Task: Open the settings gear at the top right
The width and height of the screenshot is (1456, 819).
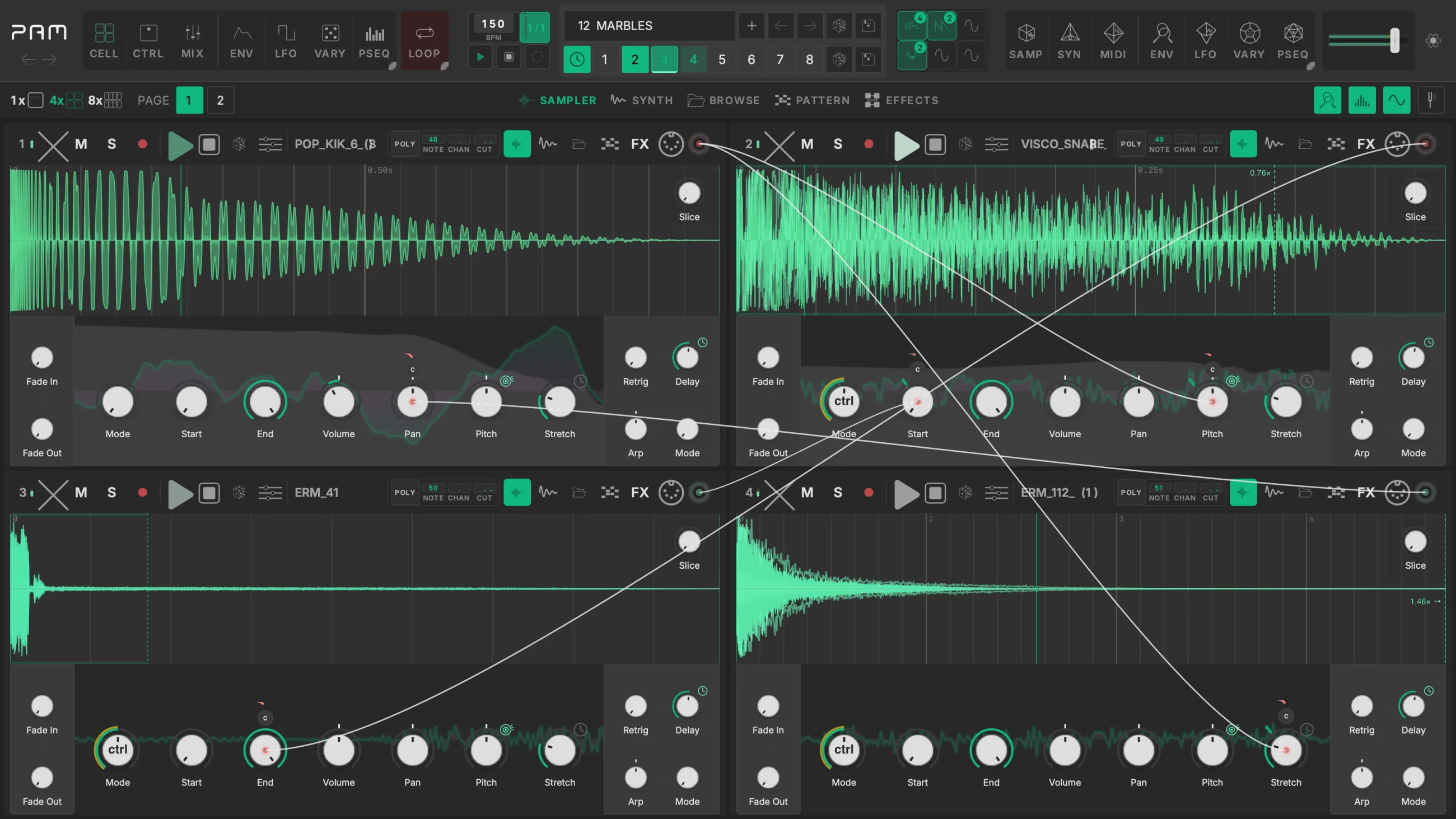Action: pos(1433,41)
